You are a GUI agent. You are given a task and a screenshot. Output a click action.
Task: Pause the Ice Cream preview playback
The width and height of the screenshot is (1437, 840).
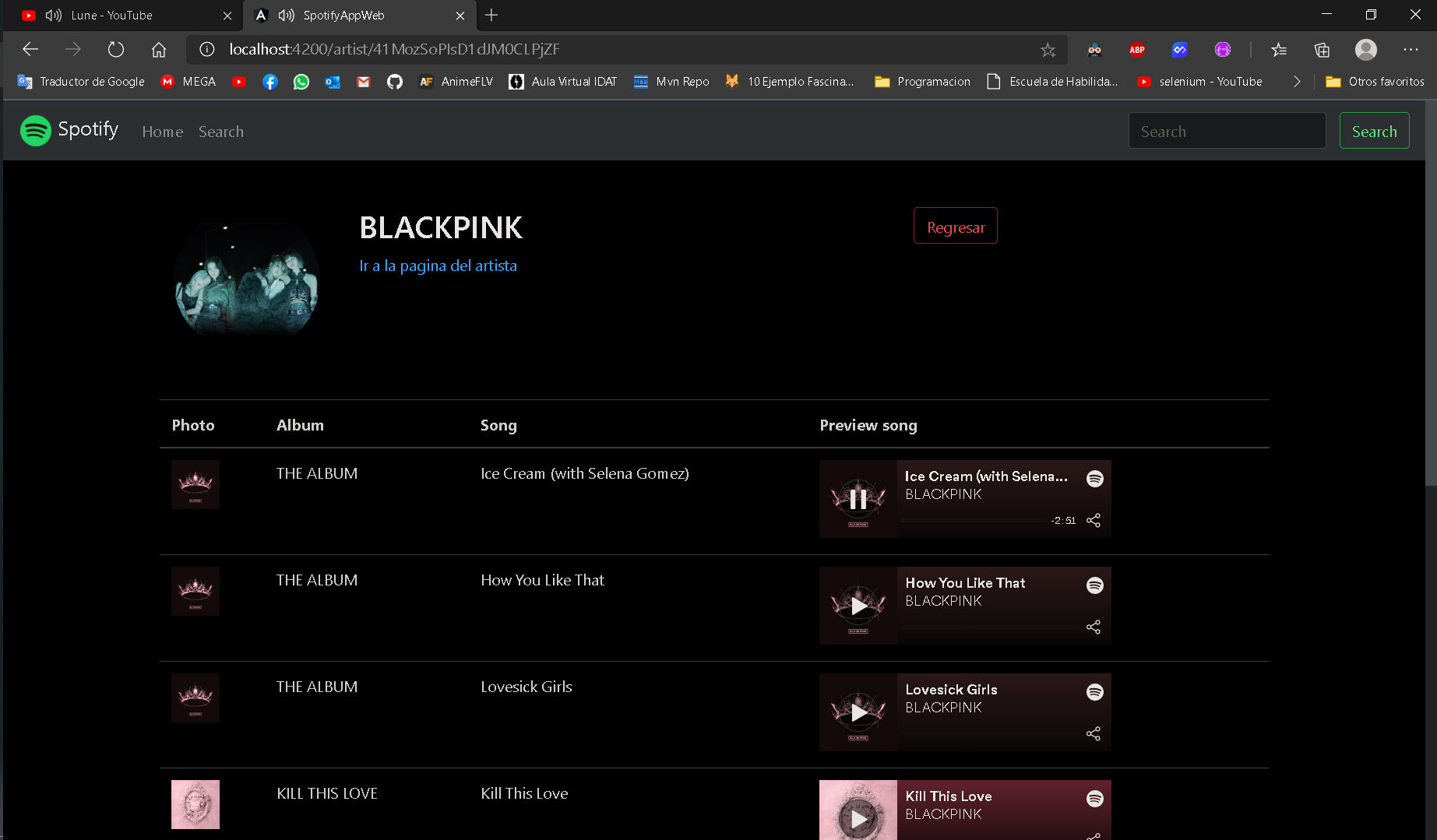point(858,499)
